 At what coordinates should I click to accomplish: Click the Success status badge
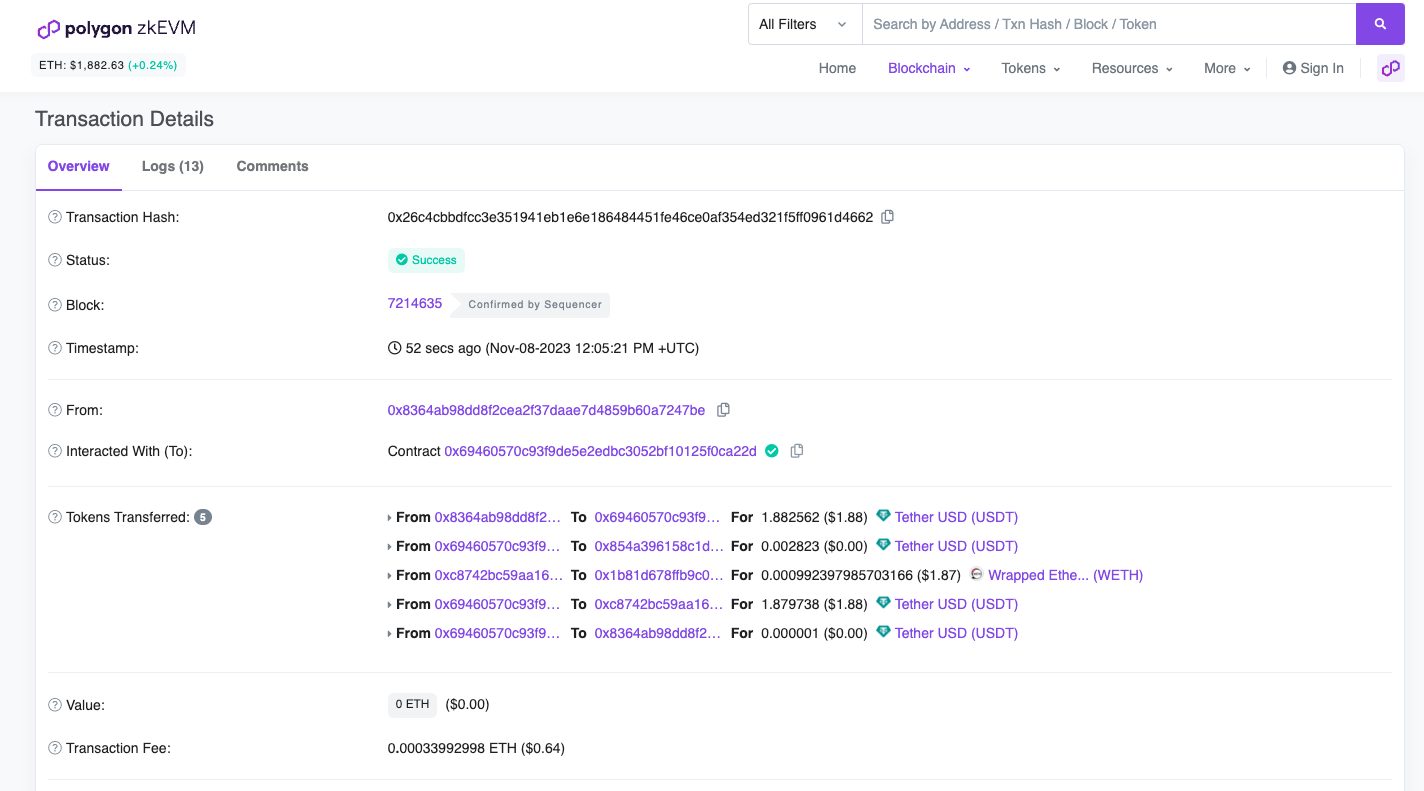point(426,260)
